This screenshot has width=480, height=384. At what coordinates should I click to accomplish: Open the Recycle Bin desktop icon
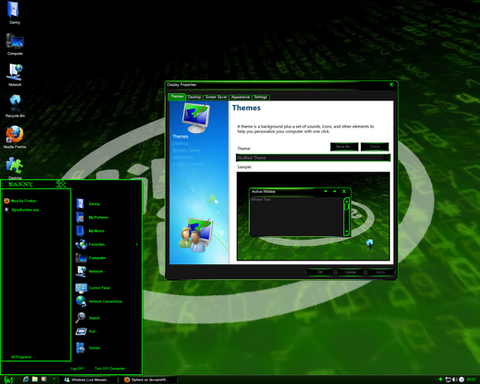[15, 106]
